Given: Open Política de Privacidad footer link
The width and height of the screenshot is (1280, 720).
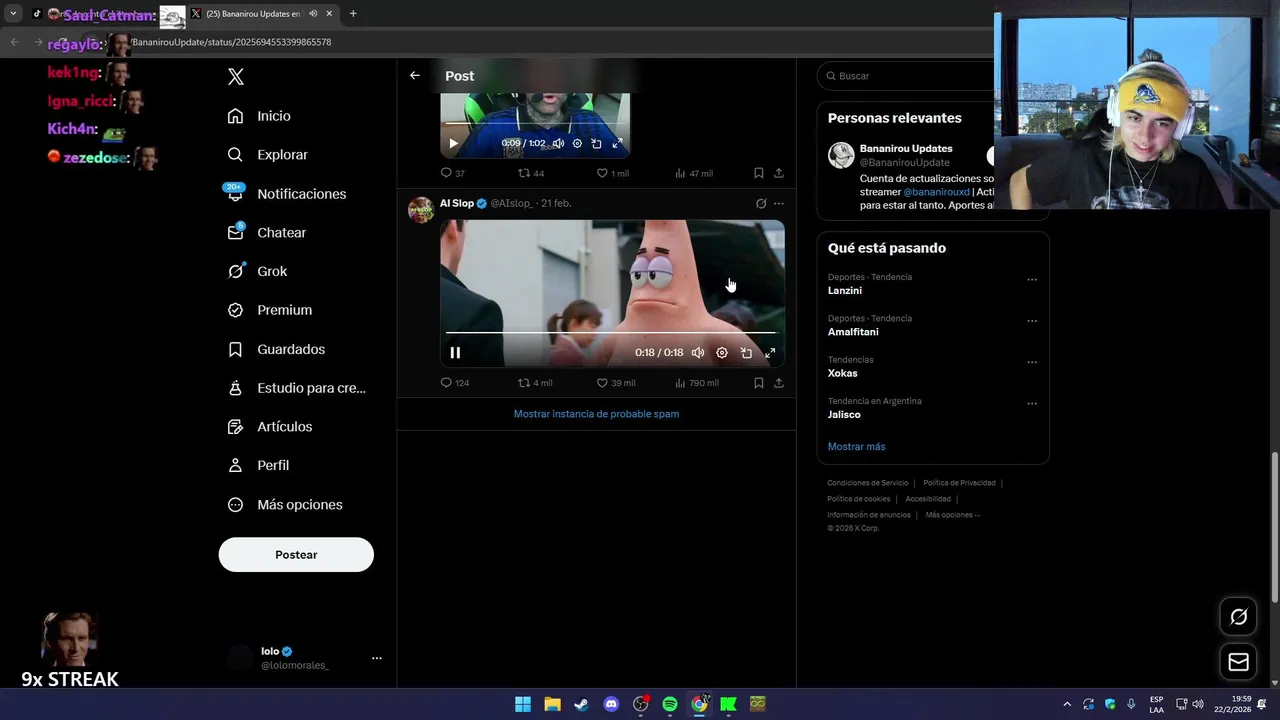Looking at the screenshot, I should click(959, 483).
